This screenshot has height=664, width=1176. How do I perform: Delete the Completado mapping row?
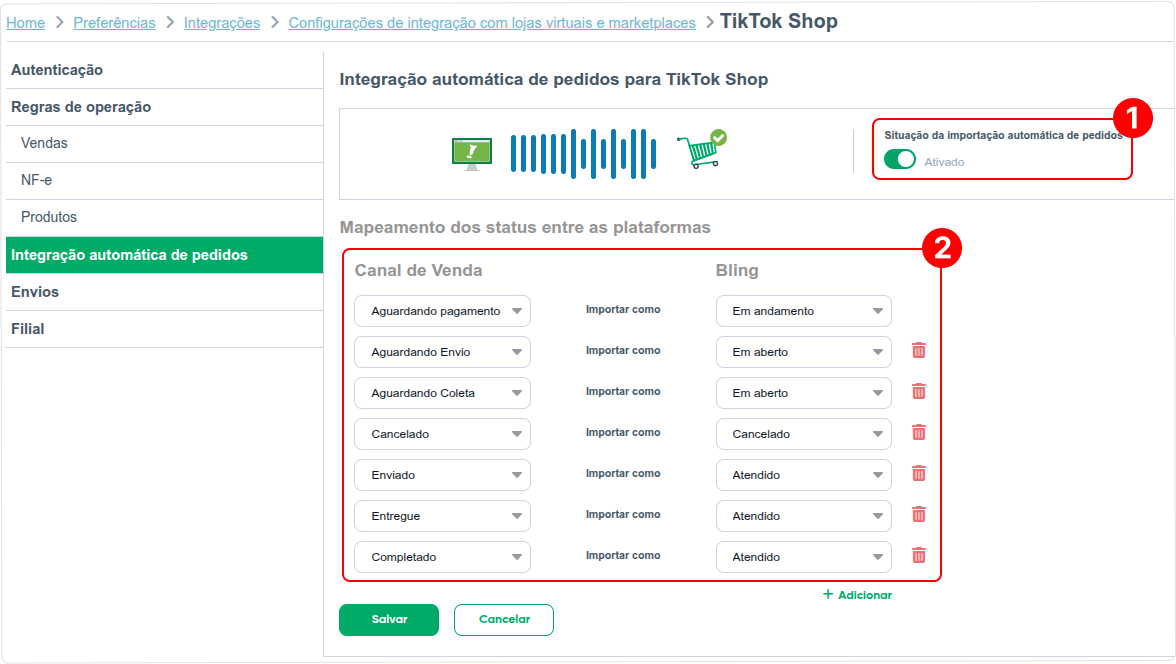[919, 556]
